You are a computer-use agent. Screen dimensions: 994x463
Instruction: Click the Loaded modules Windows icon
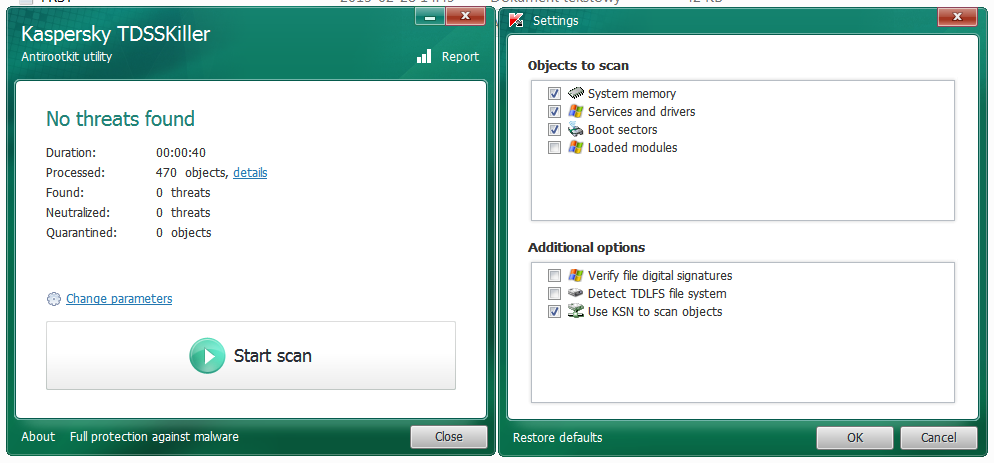click(x=576, y=148)
